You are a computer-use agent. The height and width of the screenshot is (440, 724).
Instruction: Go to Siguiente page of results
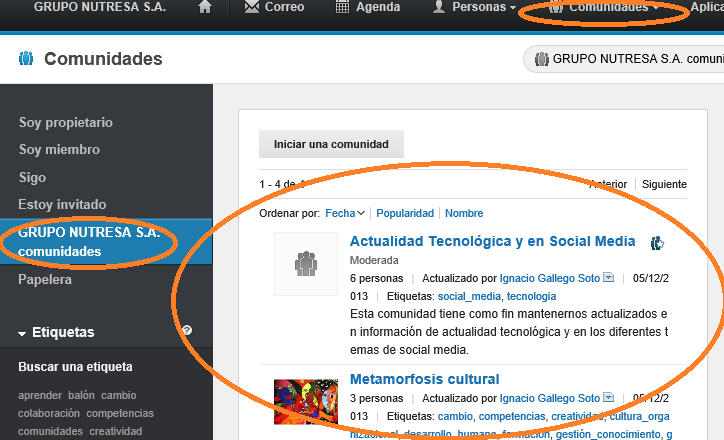coord(664,184)
